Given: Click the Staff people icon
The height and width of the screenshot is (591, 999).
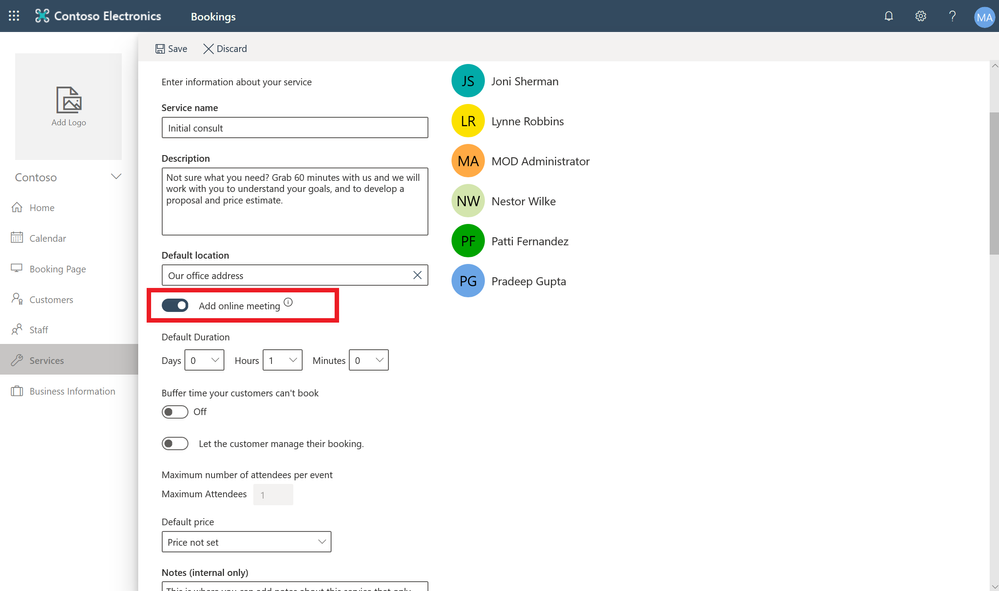Looking at the screenshot, I should 17,329.
